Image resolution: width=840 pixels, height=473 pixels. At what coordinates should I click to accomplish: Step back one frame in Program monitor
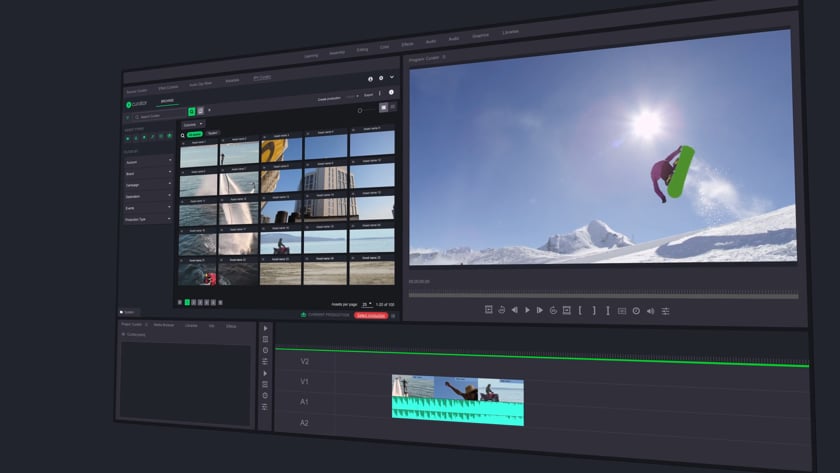click(x=514, y=310)
